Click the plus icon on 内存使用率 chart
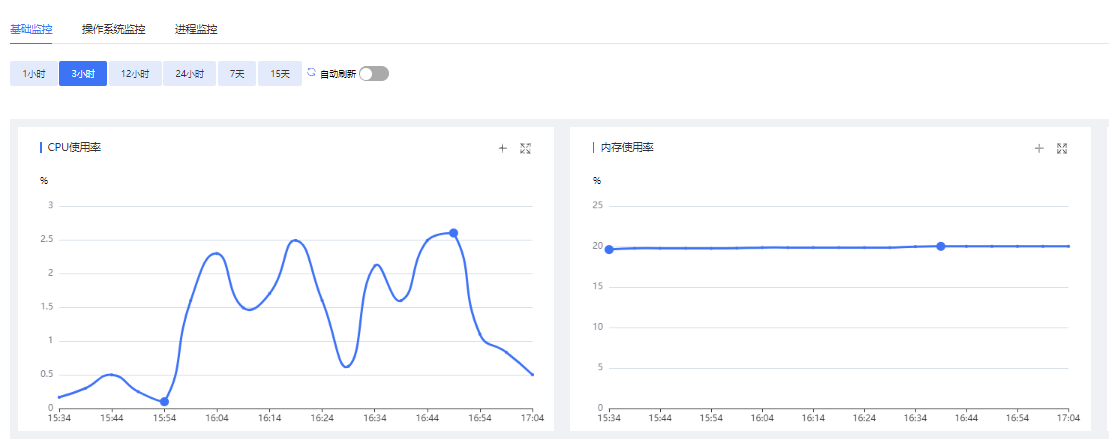This screenshot has width=1109, height=439. pos(1039,148)
